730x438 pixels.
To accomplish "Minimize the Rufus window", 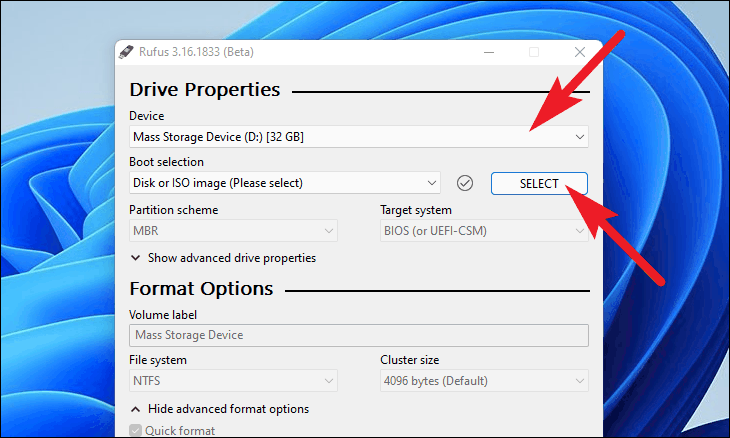I will click(489, 52).
